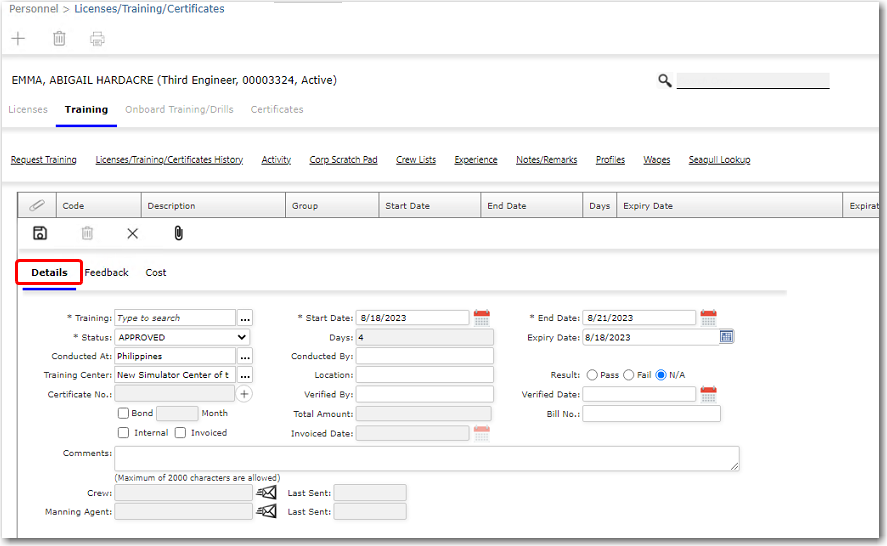Screen dimensions: 887x546
Task: Click the add new record plus icon
Action: (x=18, y=38)
